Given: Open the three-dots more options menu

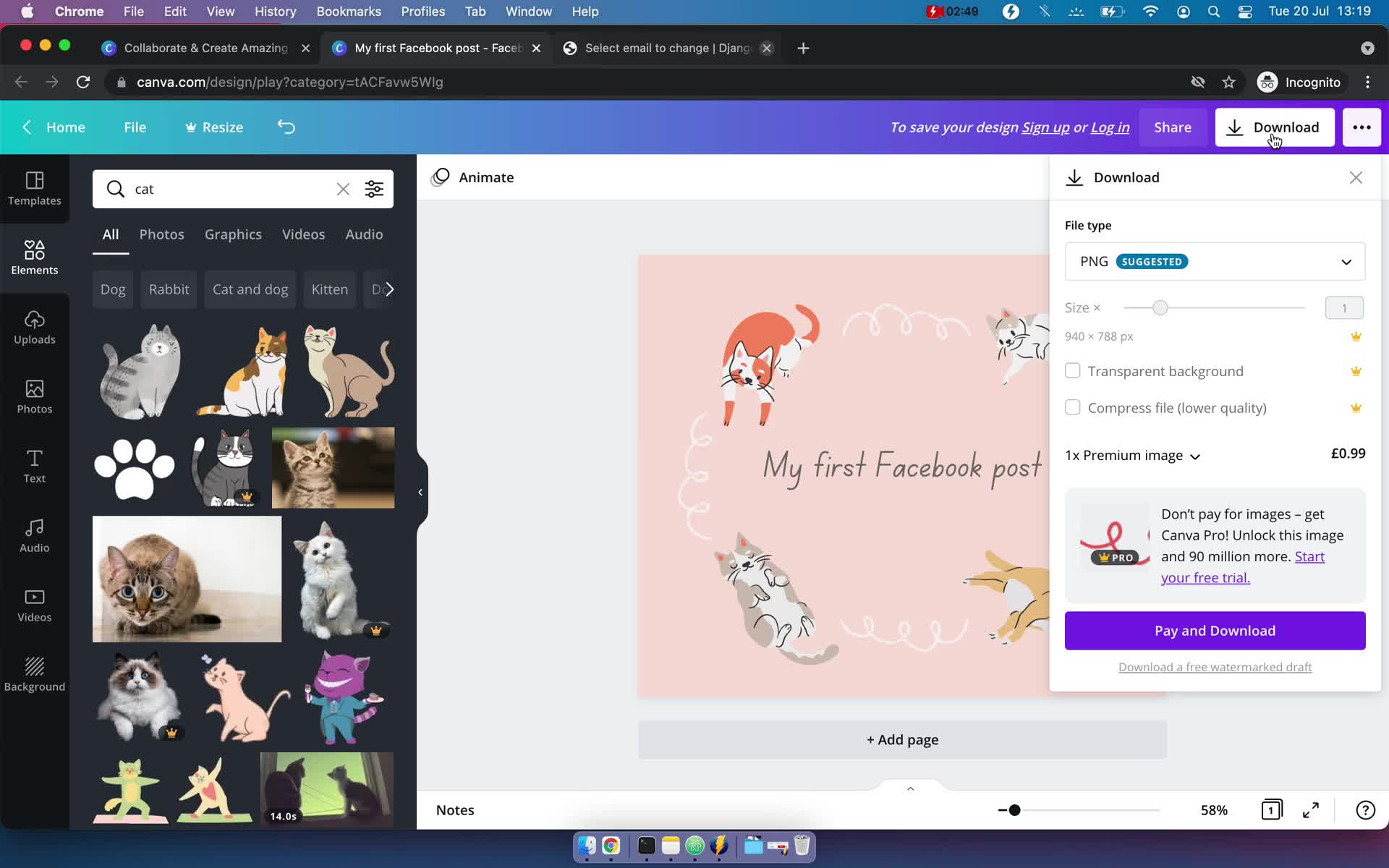Looking at the screenshot, I should (1362, 127).
